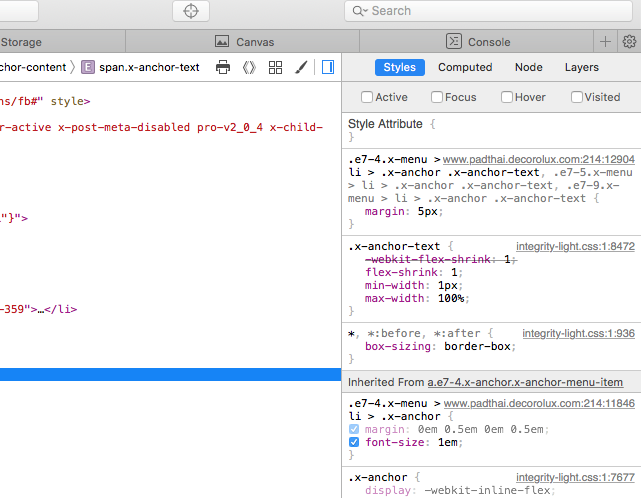Click into the Search field
Viewport: 641px width, 498px height.
click(x=490, y=11)
